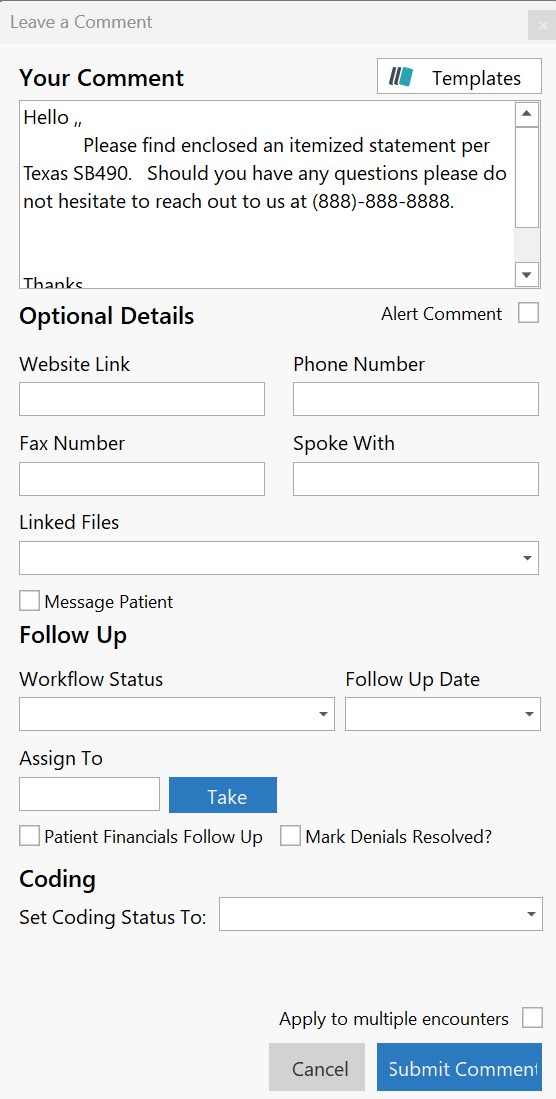Viewport: 556px width, 1099px height.
Task: Close the Leave a Comment dialog
Action: (x=542, y=25)
